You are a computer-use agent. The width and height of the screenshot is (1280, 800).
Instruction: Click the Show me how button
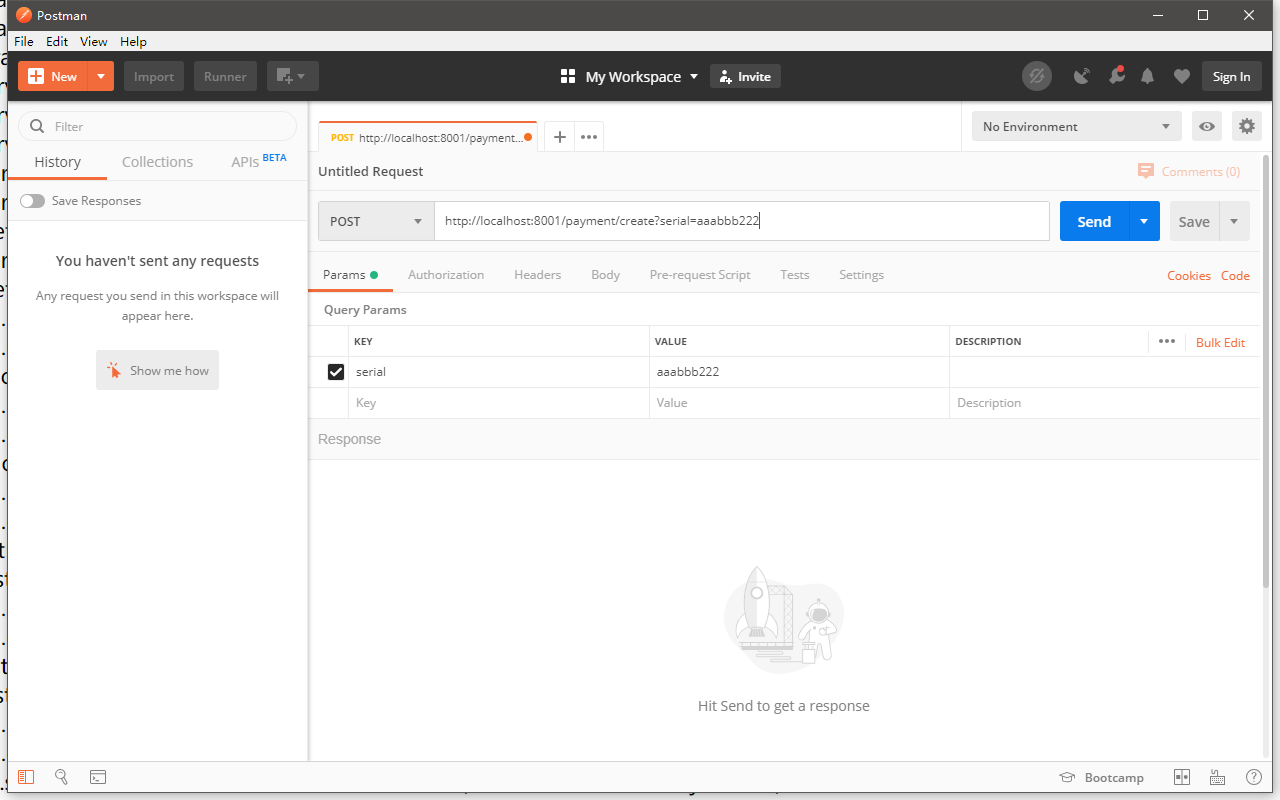157,370
